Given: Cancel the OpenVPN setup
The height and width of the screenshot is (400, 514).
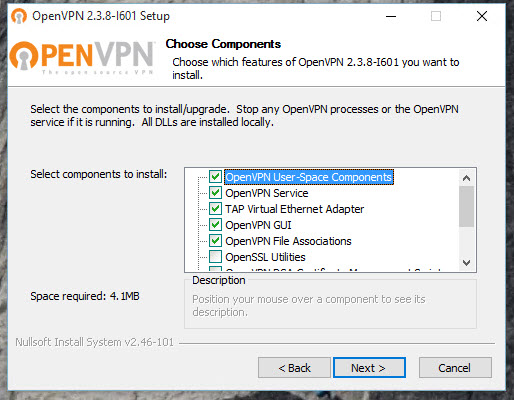Looking at the screenshot, I should (x=455, y=368).
